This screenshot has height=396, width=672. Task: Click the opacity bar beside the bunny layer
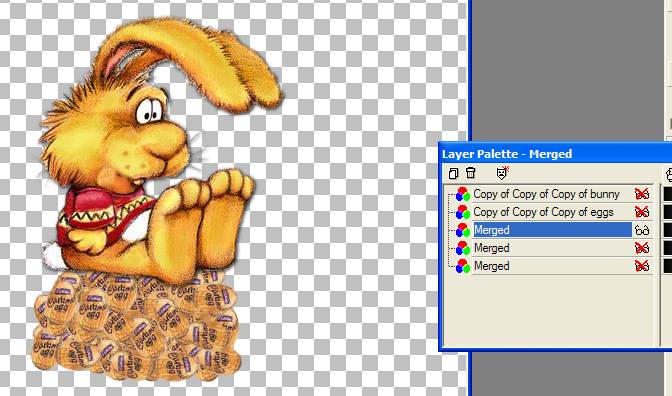pyautogui.click(x=667, y=194)
